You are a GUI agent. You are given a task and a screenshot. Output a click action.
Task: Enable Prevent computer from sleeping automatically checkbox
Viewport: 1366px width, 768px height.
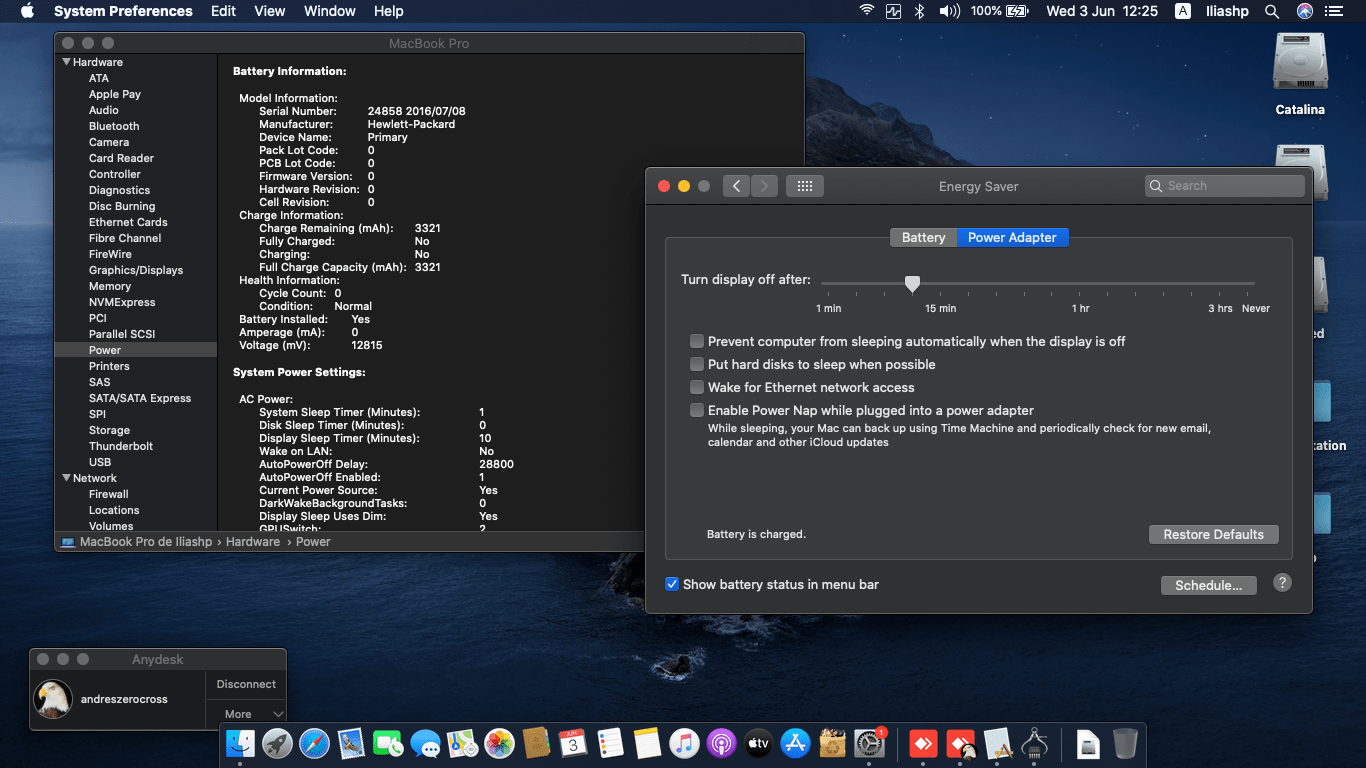pos(697,341)
